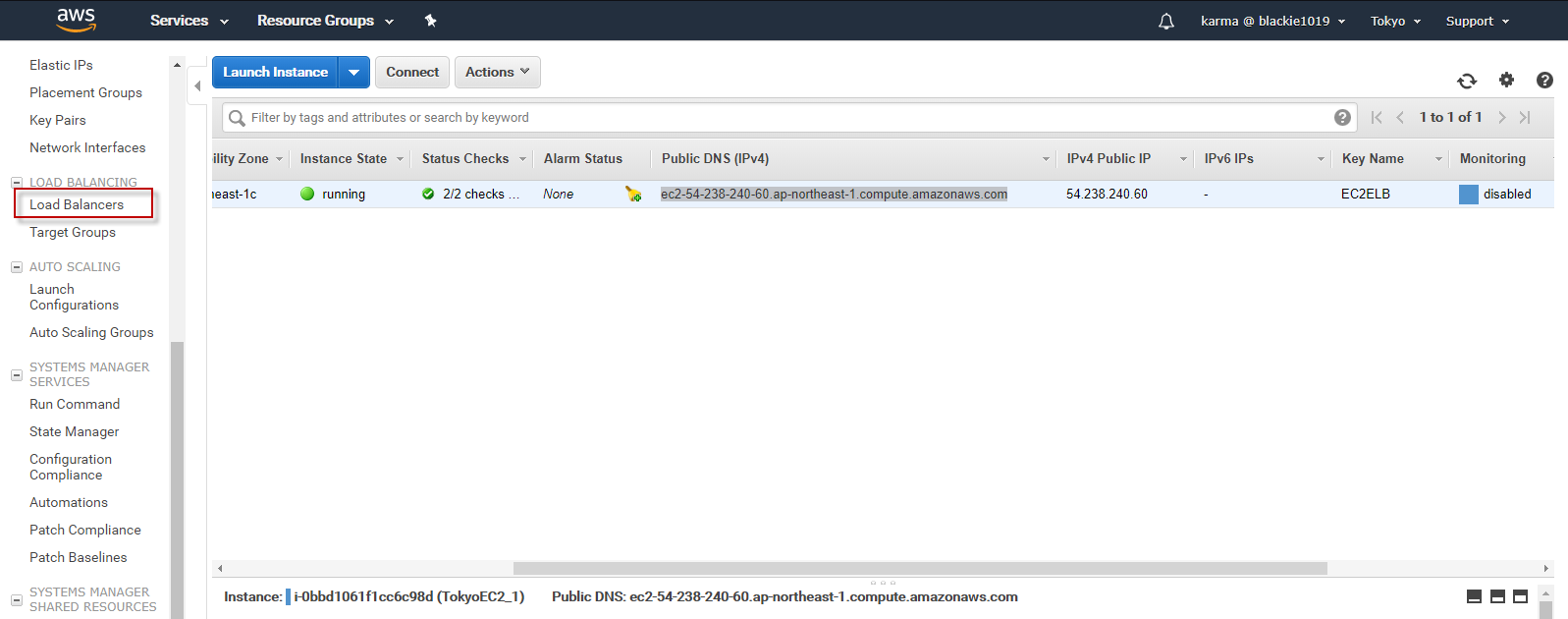The image size is (1568, 619).
Task: Click the pin shortcut icon in navbar
Action: [x=430, y=21]
